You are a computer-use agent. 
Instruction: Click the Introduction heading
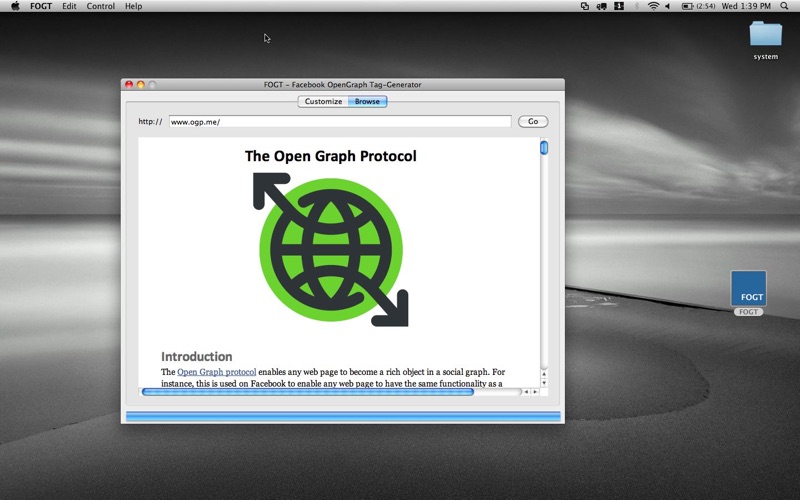click(x=196, y=356)
